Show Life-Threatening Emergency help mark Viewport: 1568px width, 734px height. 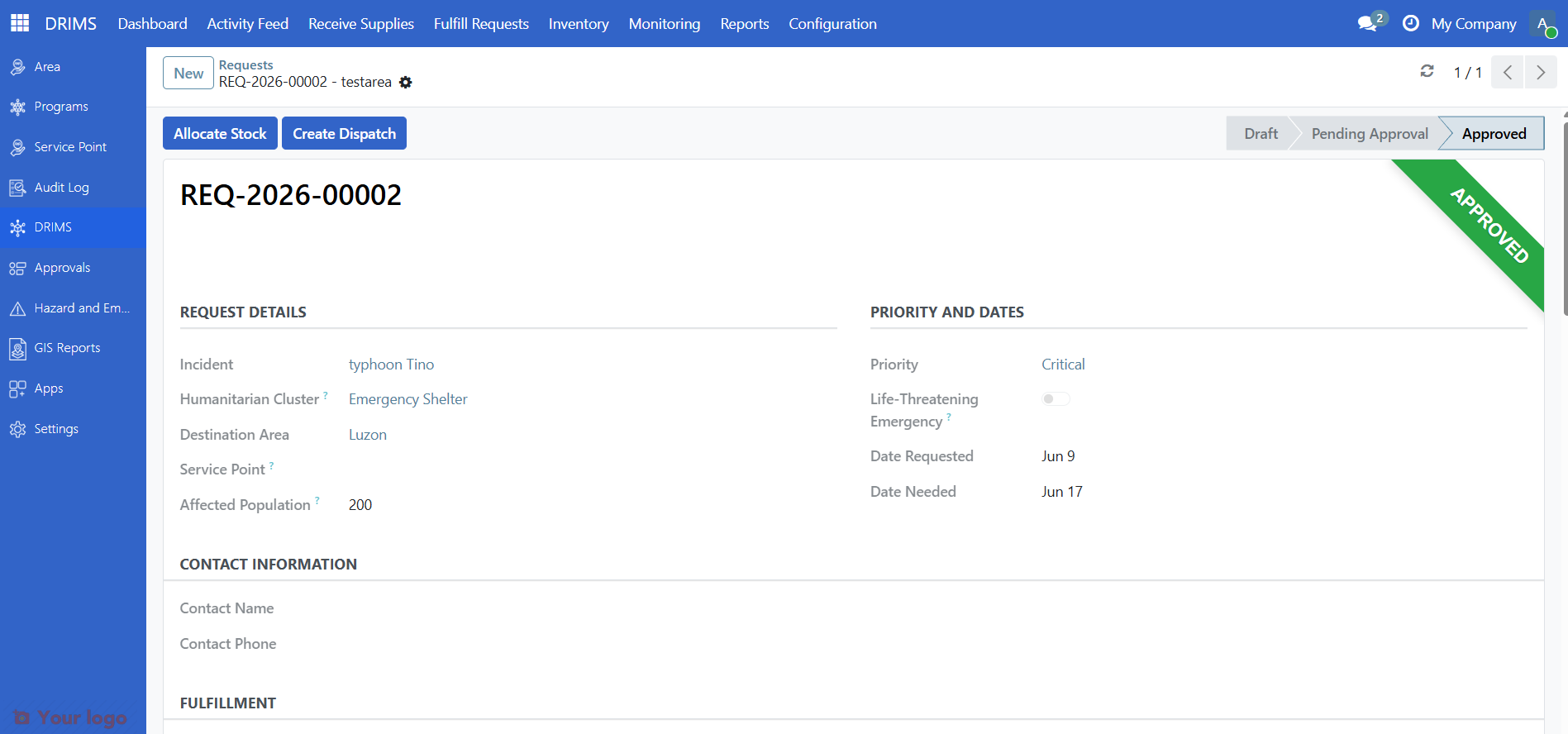click(x=949, y=417)
